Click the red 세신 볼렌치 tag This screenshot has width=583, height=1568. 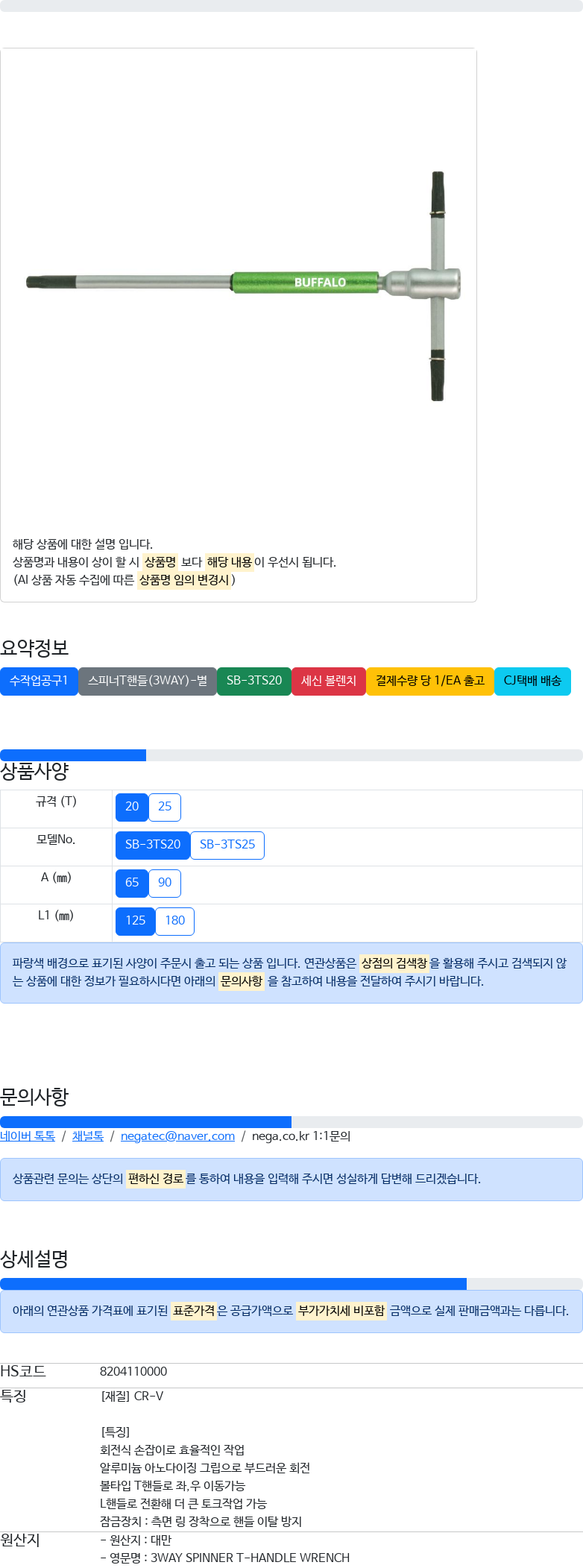point(329,681)
